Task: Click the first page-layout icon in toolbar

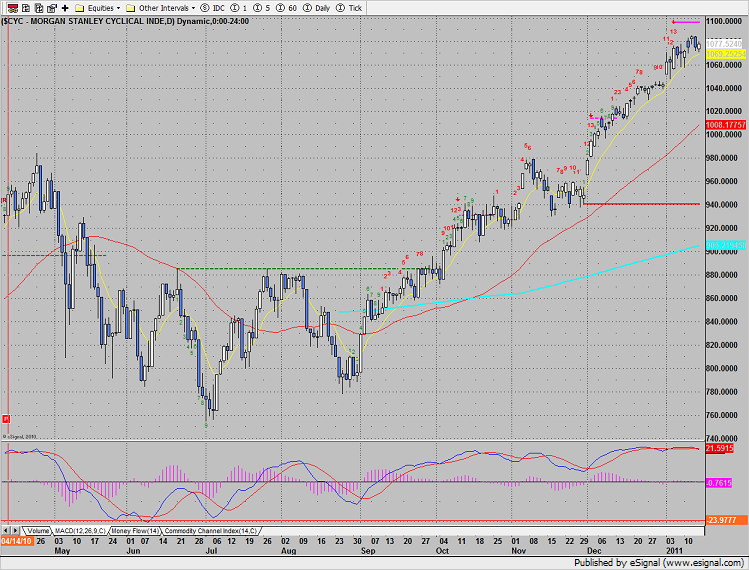Action: pos(26,8)
